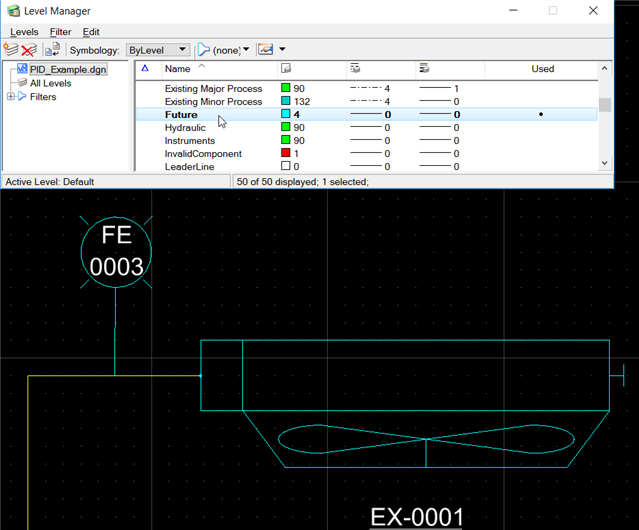
Task: Click the Line Style column header icon
Action: (x=356, y=69)
